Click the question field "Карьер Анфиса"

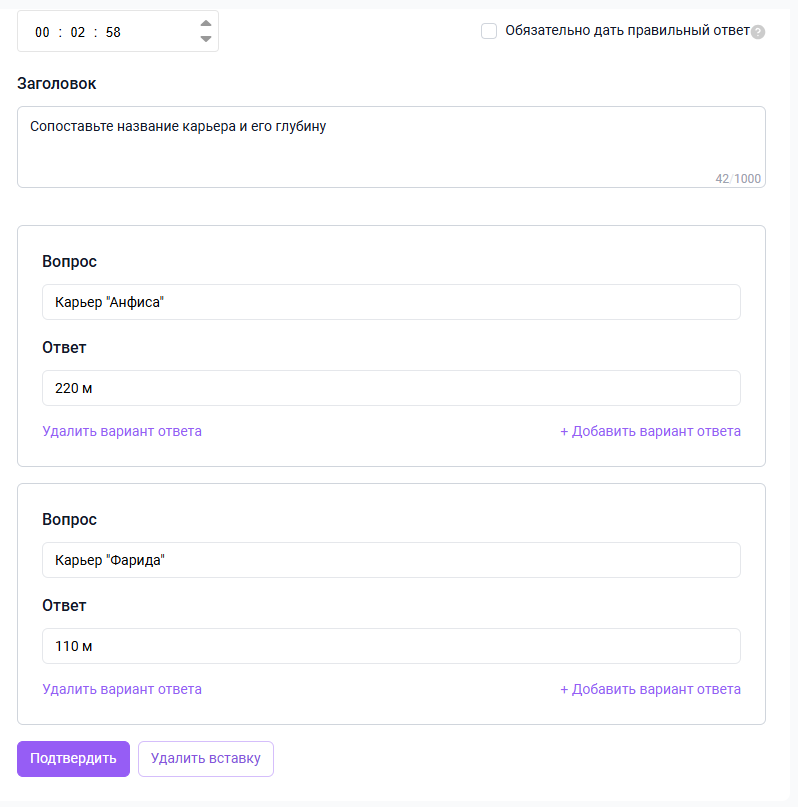pos(391,302)
